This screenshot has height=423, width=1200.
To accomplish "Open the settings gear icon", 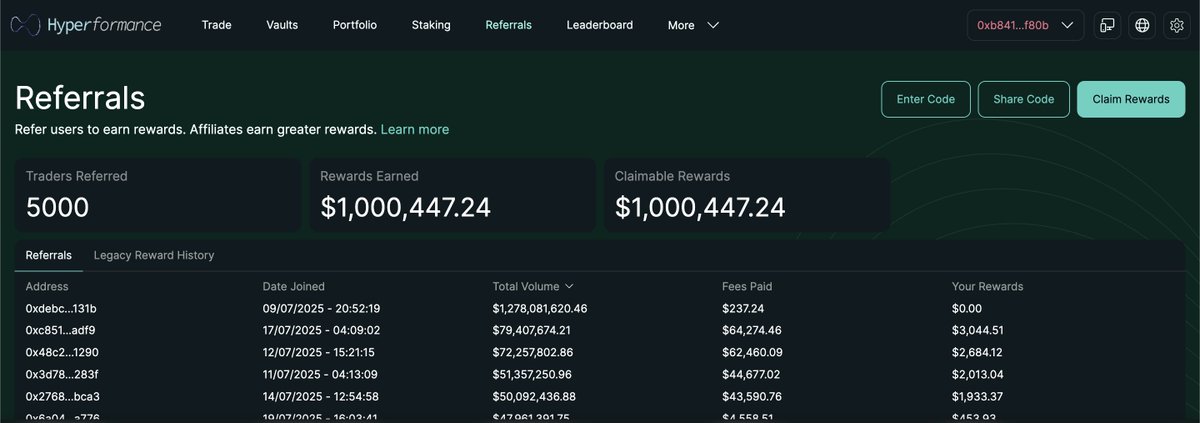I will pos(1176,25).
